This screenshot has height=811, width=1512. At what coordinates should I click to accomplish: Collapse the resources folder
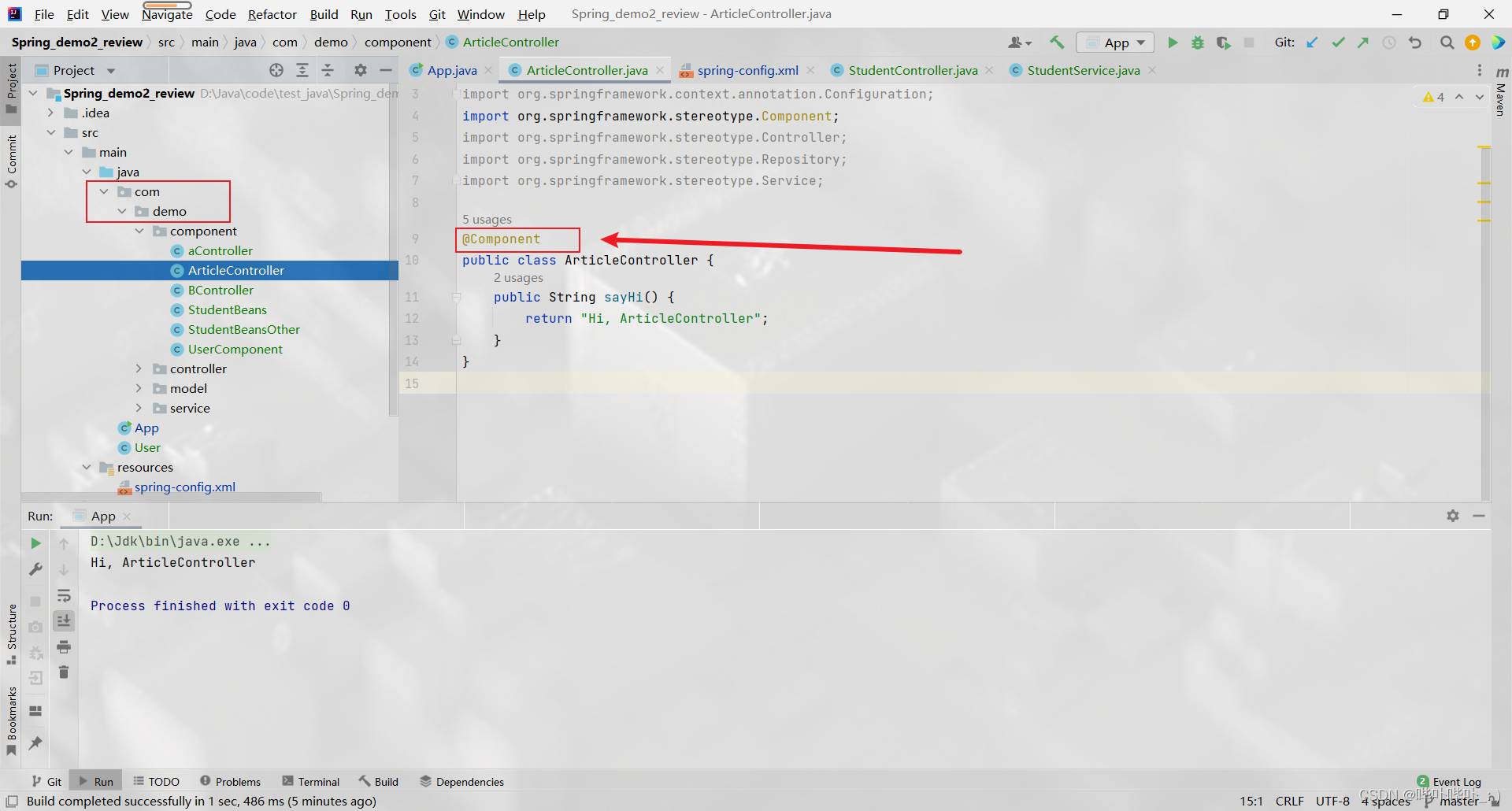point(87,467)
